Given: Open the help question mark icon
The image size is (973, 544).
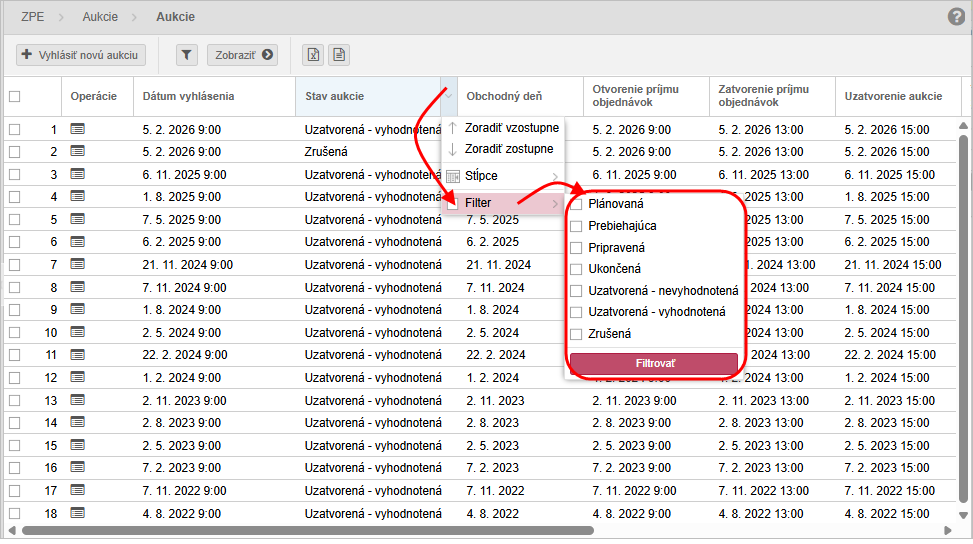Looking at the screenshot, I should click(956, 17).
